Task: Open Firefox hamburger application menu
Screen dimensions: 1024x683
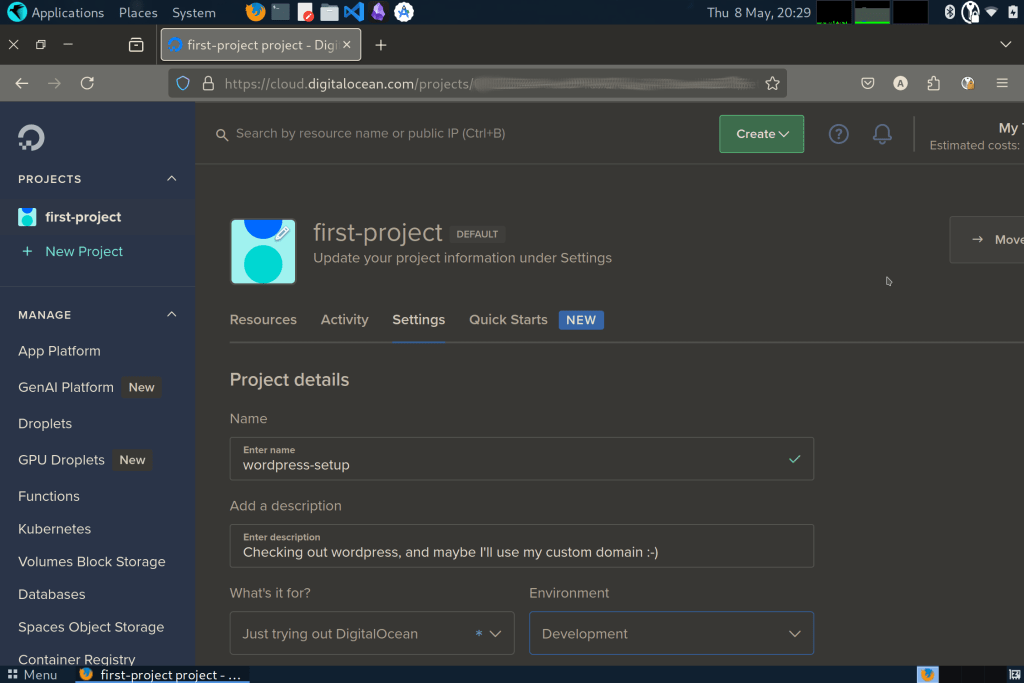Action: click(x=1002, y=83)
